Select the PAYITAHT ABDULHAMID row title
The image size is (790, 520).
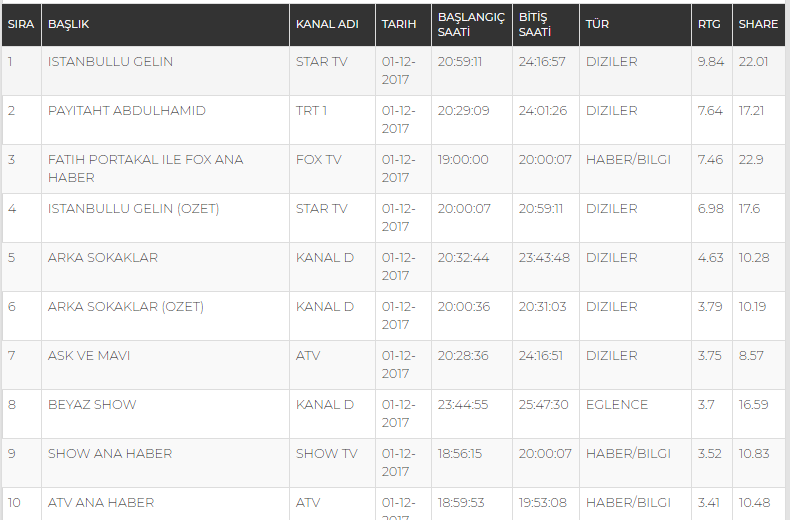tap(126, 110)
